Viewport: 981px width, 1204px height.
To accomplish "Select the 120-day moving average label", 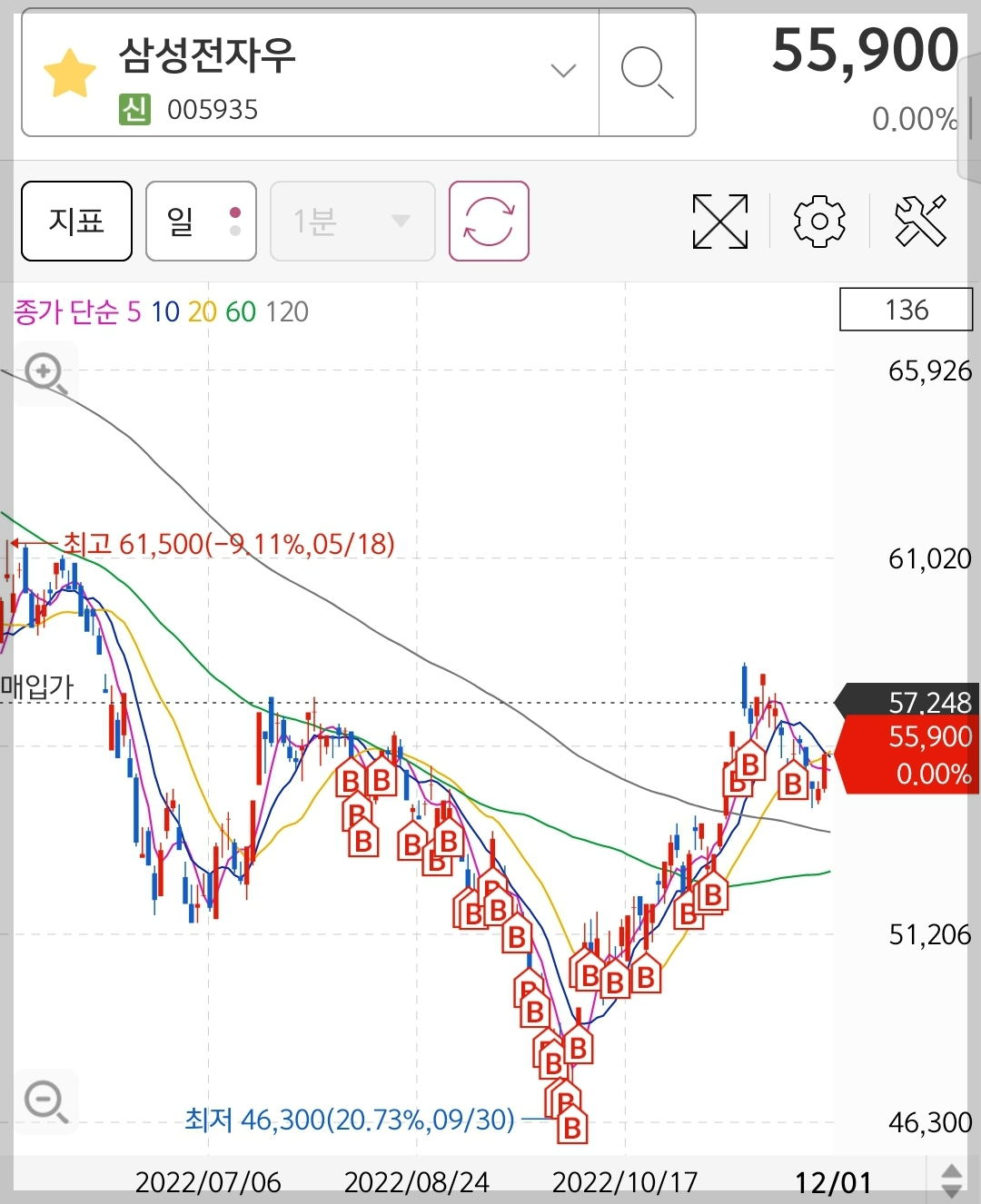I will (x=287, y=312).
